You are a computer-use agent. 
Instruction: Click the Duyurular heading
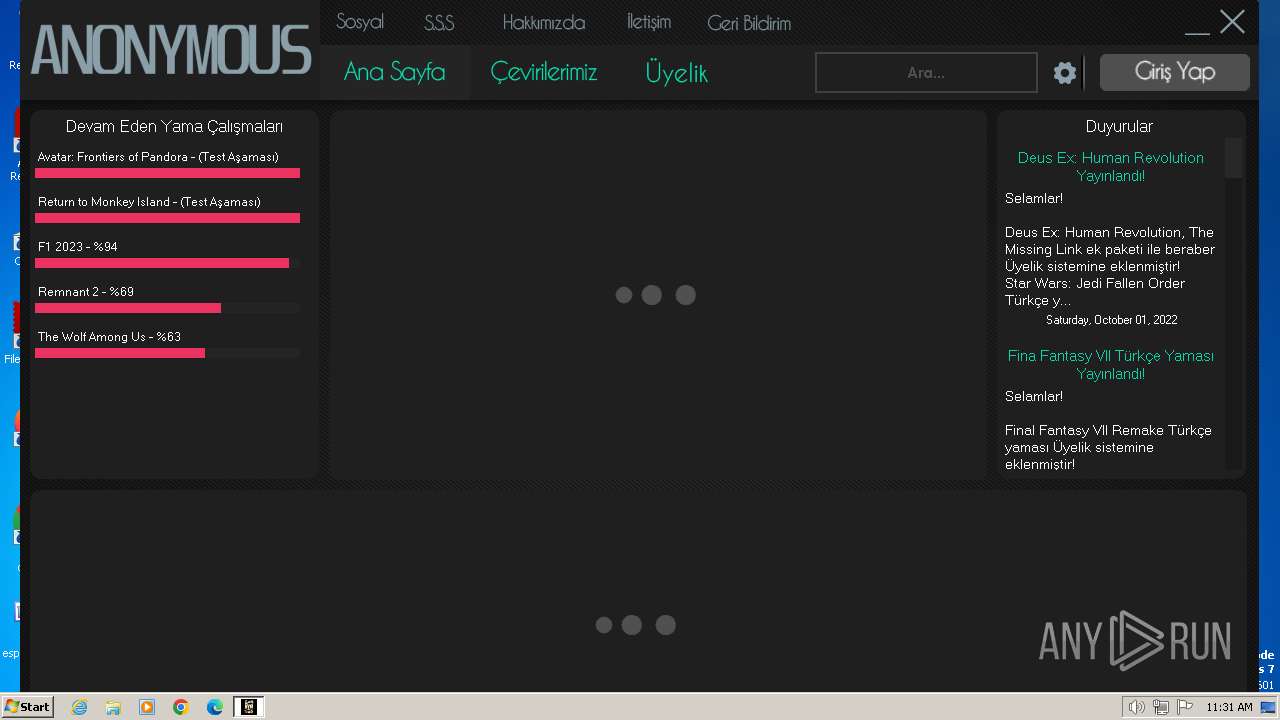(x=1119, y=126)
